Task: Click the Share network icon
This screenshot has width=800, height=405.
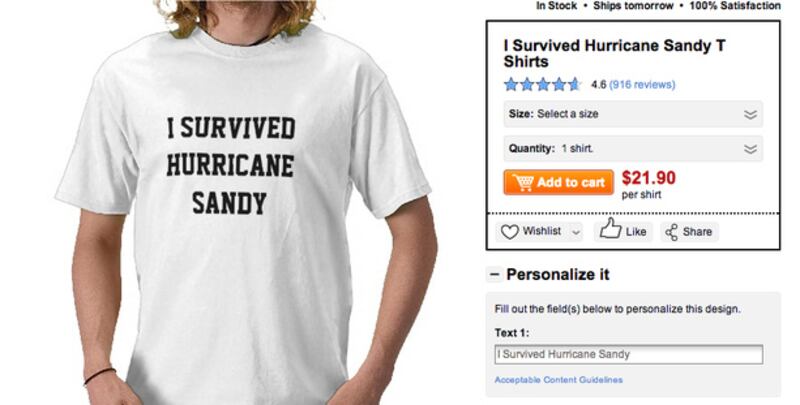Action: click(x=671, y=233)
